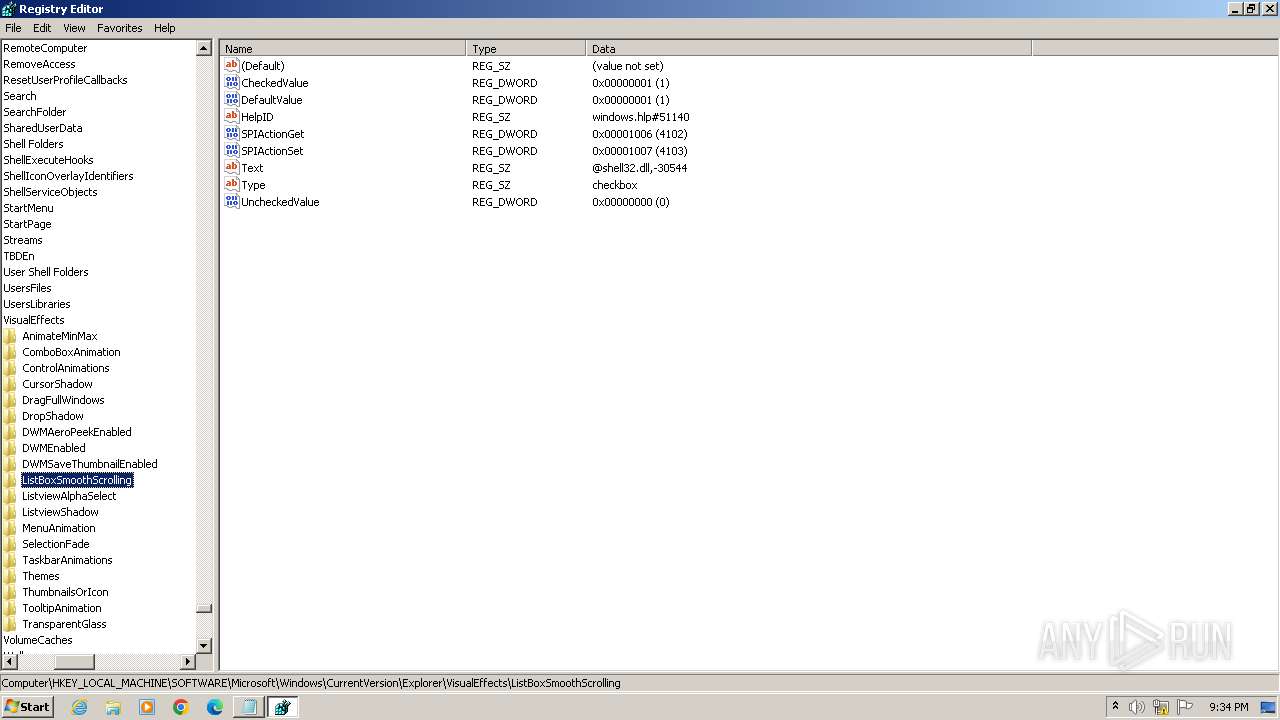The image size is (1280, 720).
Task: Click the SPIActionSet DWORD icon
Action: 232,151
